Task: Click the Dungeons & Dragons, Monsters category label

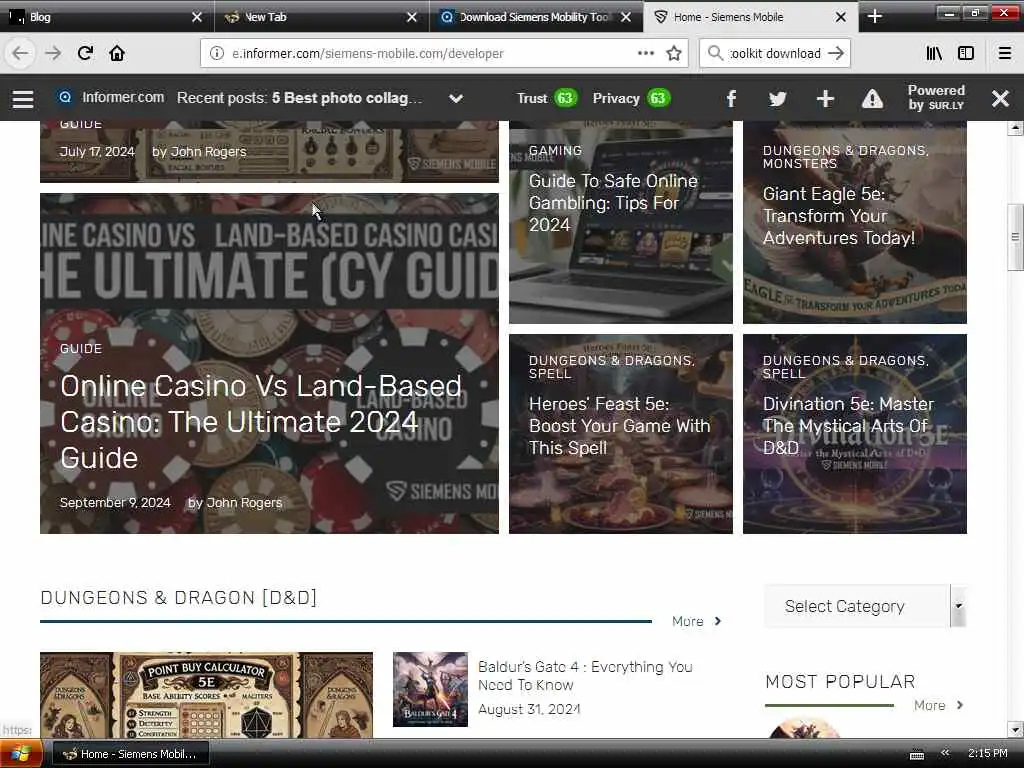Action: pos(846,157)
